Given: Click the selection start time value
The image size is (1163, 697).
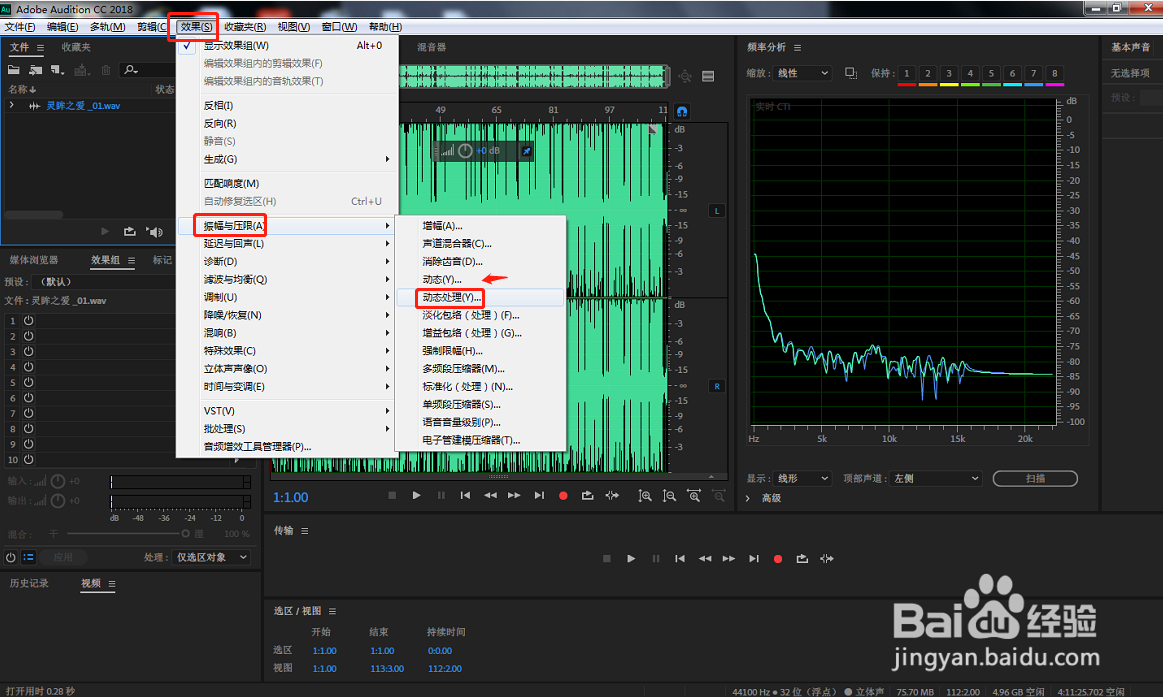Looking at the screenshot, I should point(324,650).
